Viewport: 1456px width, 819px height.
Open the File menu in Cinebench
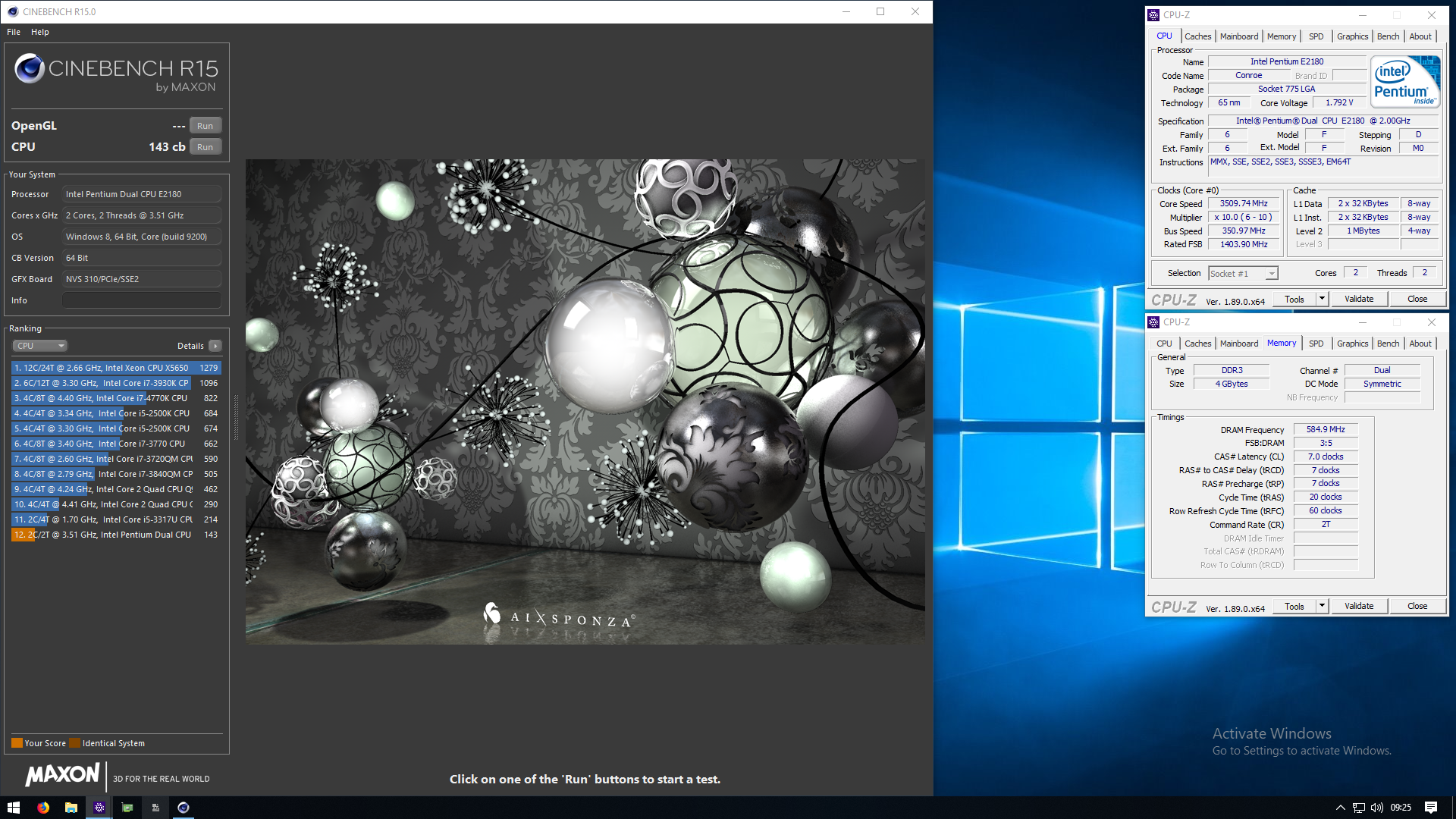(x=14, y=32)
